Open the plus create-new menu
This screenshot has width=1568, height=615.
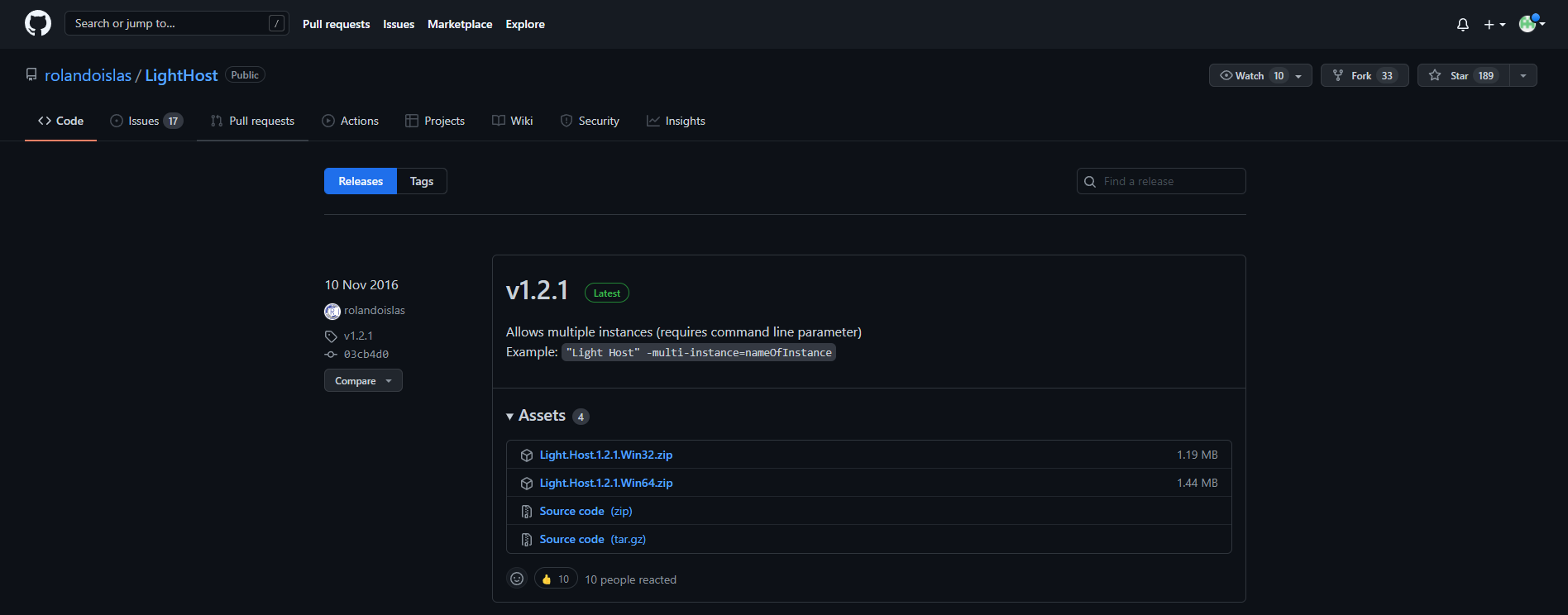click(x=1494, y=25)
